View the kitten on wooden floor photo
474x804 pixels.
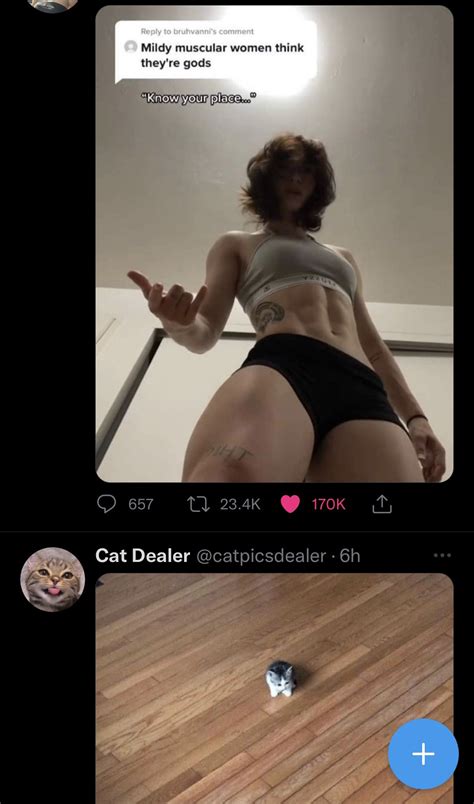[274, 689]
